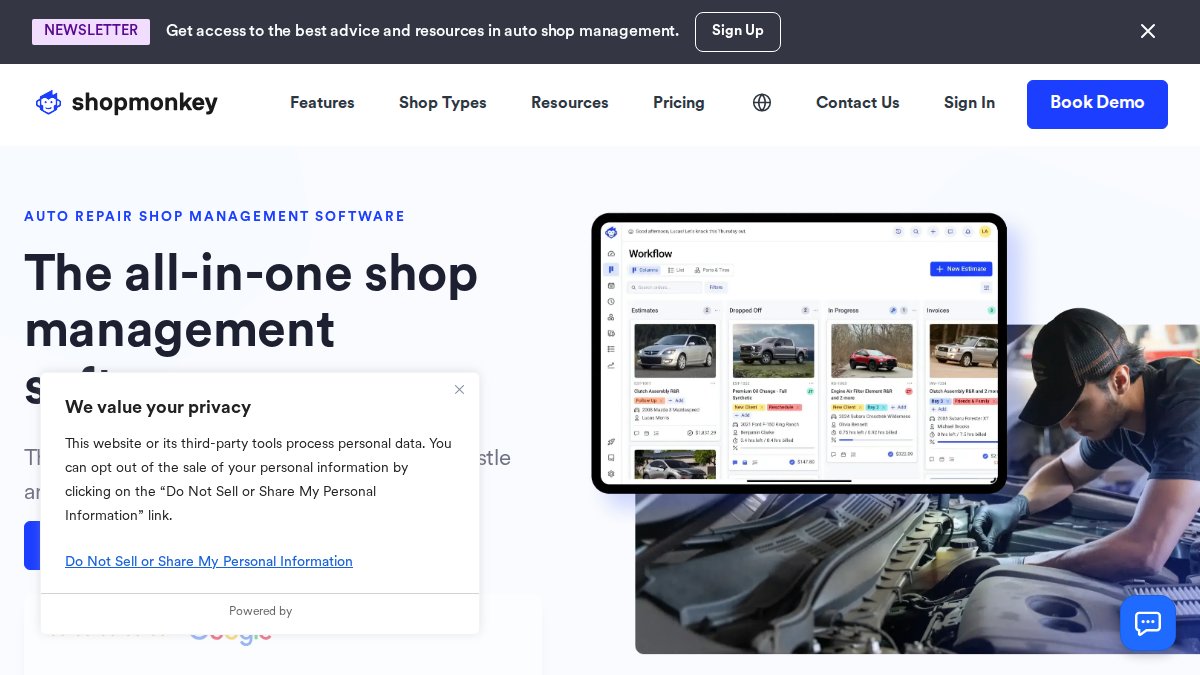Open Estimates column ellipsis menu
This screenshot has height=675, width=1200.
point(717,310)
